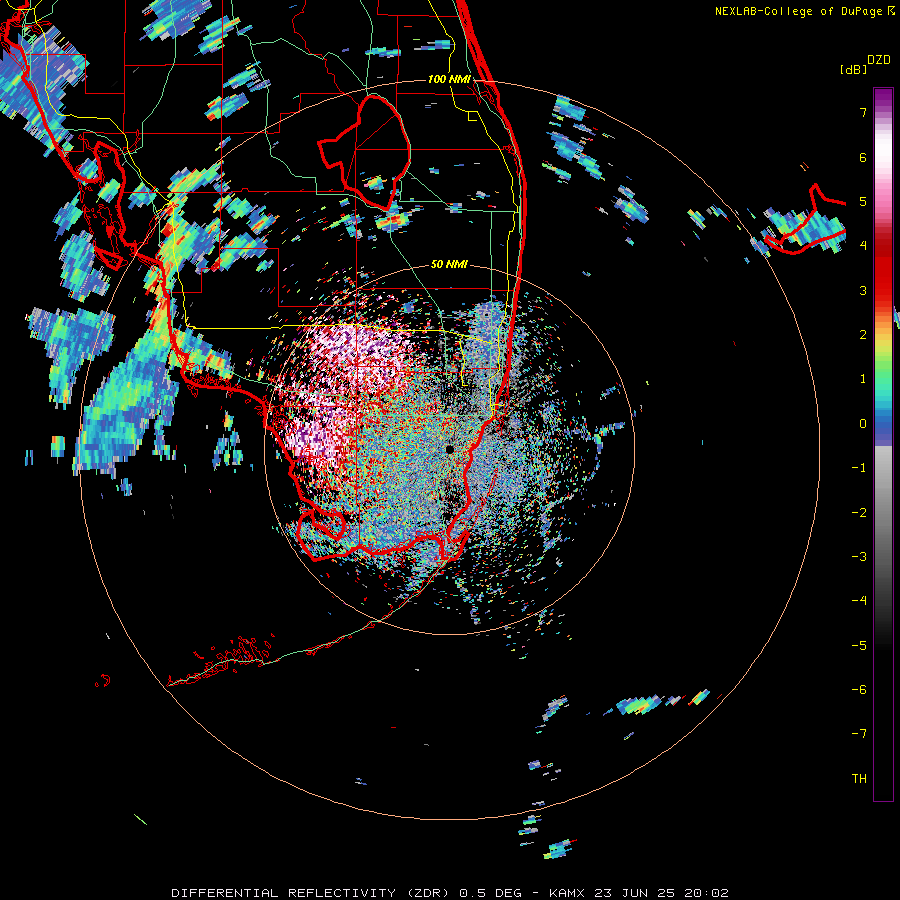Click the 7 value on the color scale
This screenshot has height=900, width=900.
(x=863, y=112)
